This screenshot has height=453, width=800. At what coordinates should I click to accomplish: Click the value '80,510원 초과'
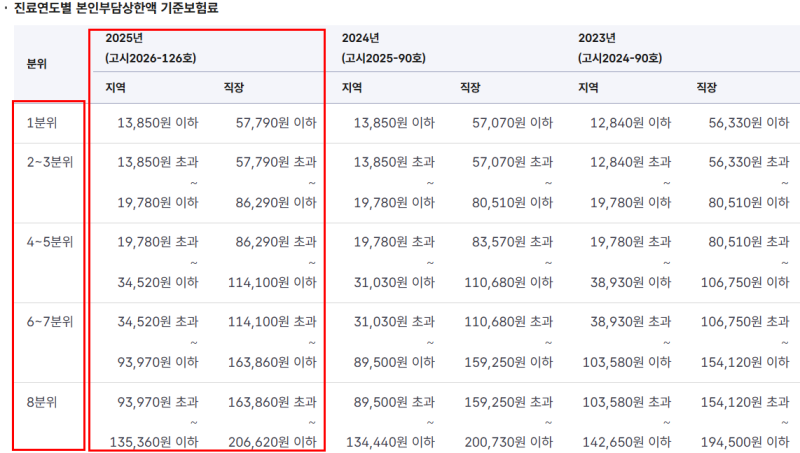click(748, 242)
